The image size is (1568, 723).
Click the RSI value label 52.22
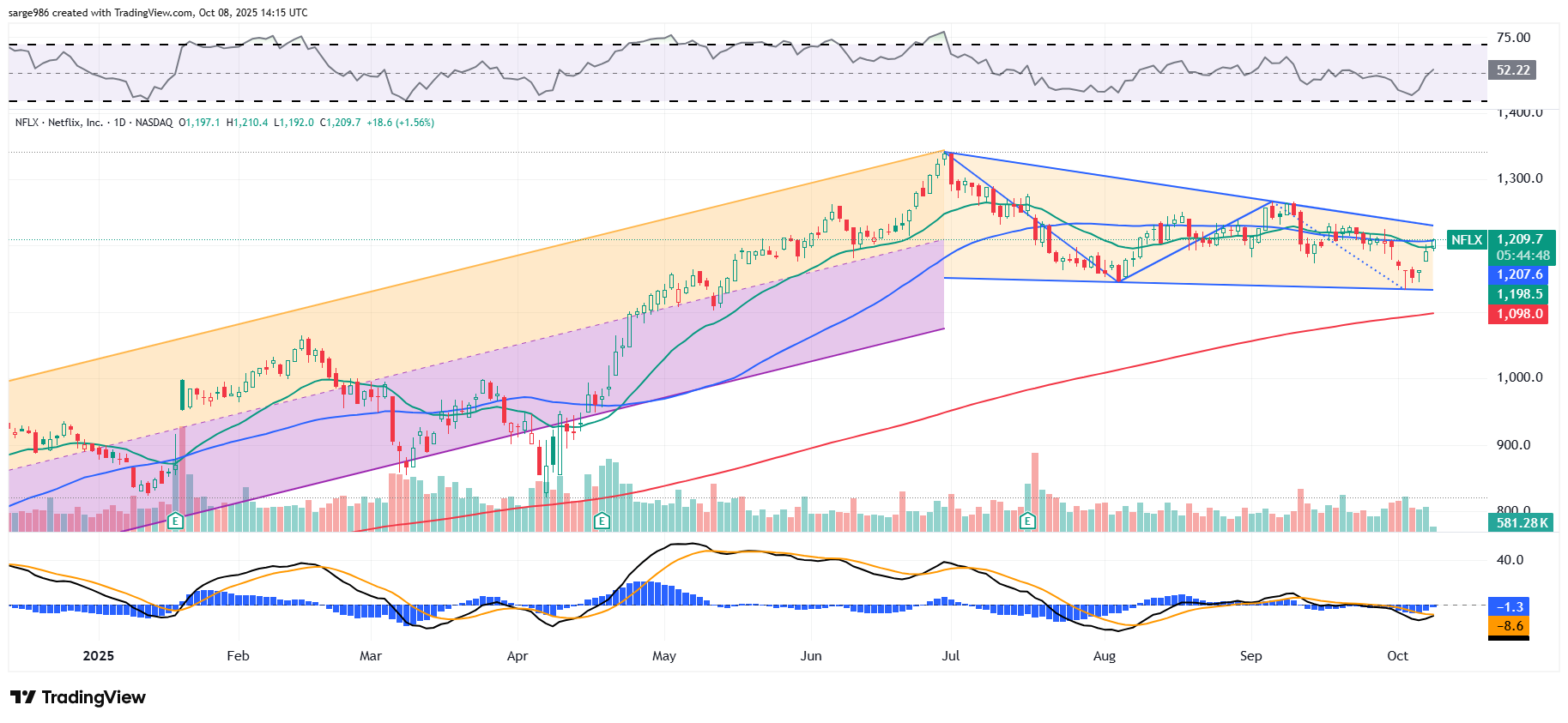[x=1512, y=70]
